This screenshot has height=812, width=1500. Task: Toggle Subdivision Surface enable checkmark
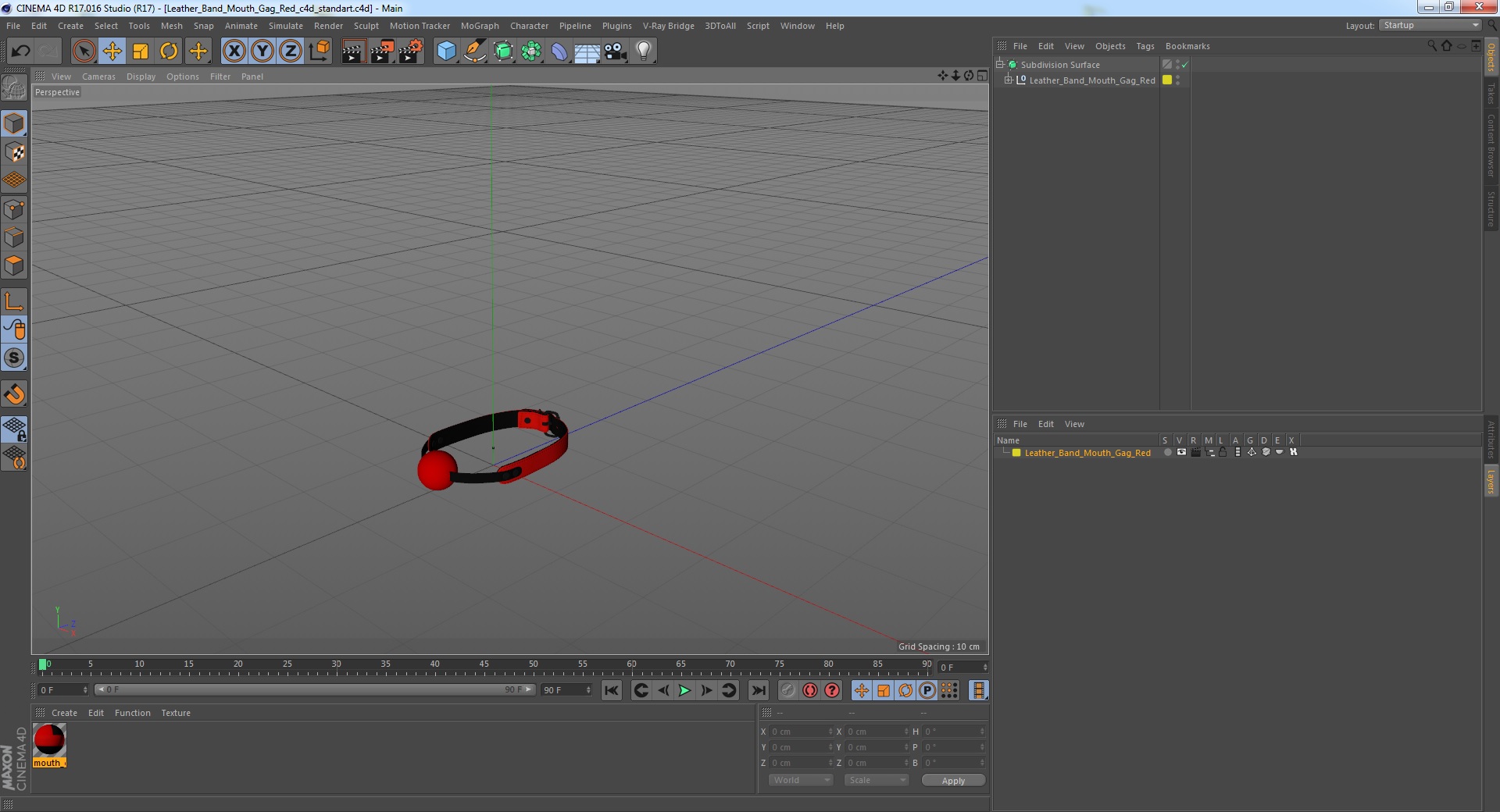click(1184, 65)
